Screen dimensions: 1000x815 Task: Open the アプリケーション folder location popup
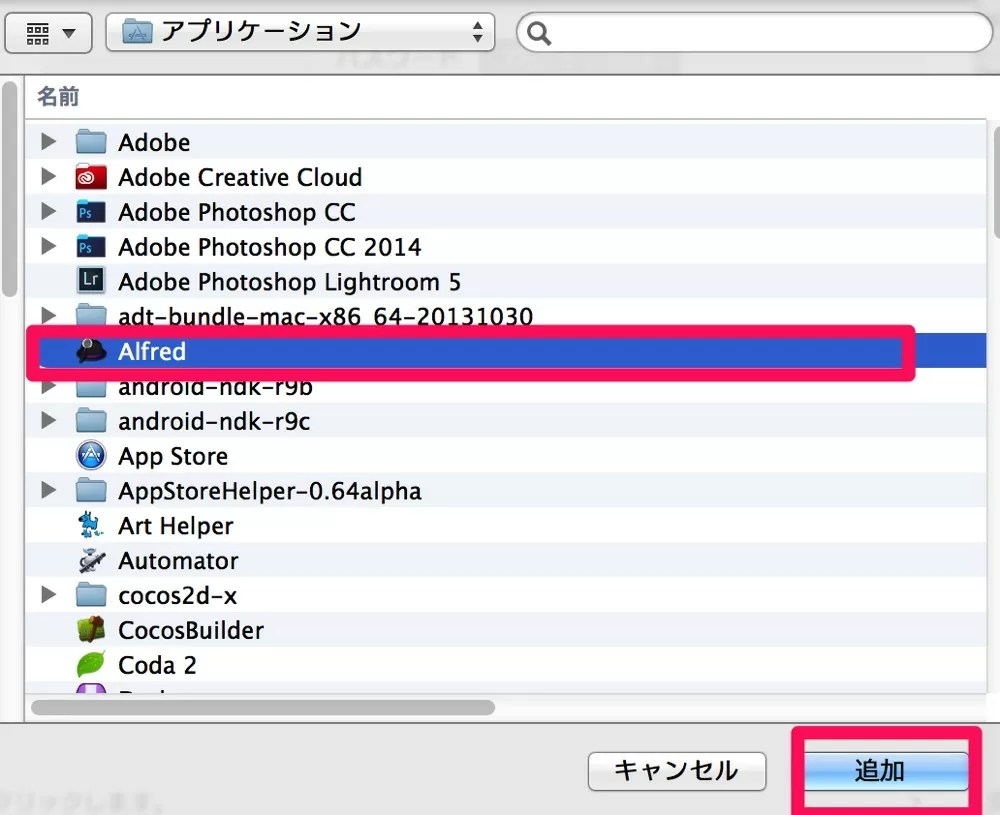click(300, 32)
